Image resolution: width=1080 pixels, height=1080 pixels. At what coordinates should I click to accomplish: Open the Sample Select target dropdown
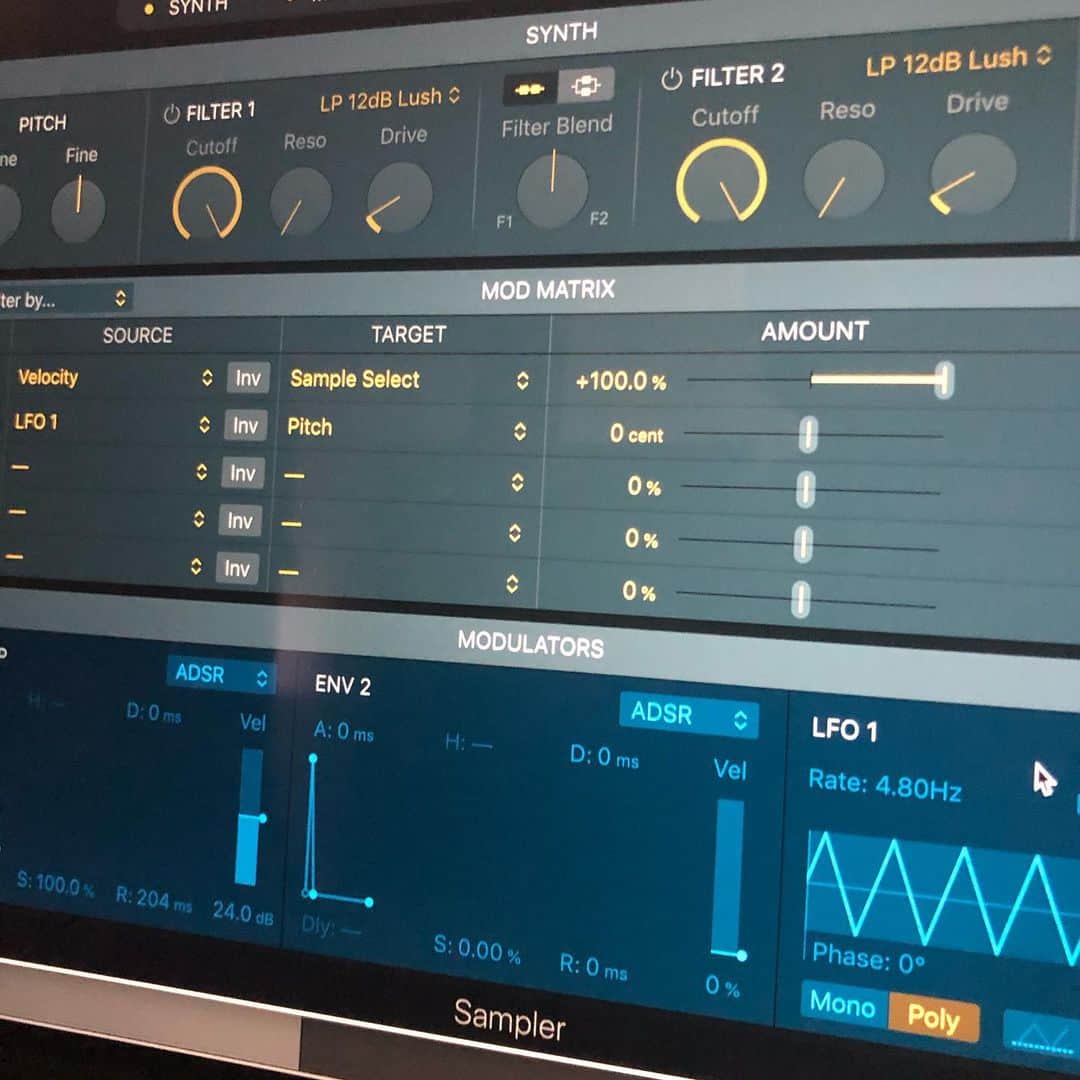click(409, 380)
